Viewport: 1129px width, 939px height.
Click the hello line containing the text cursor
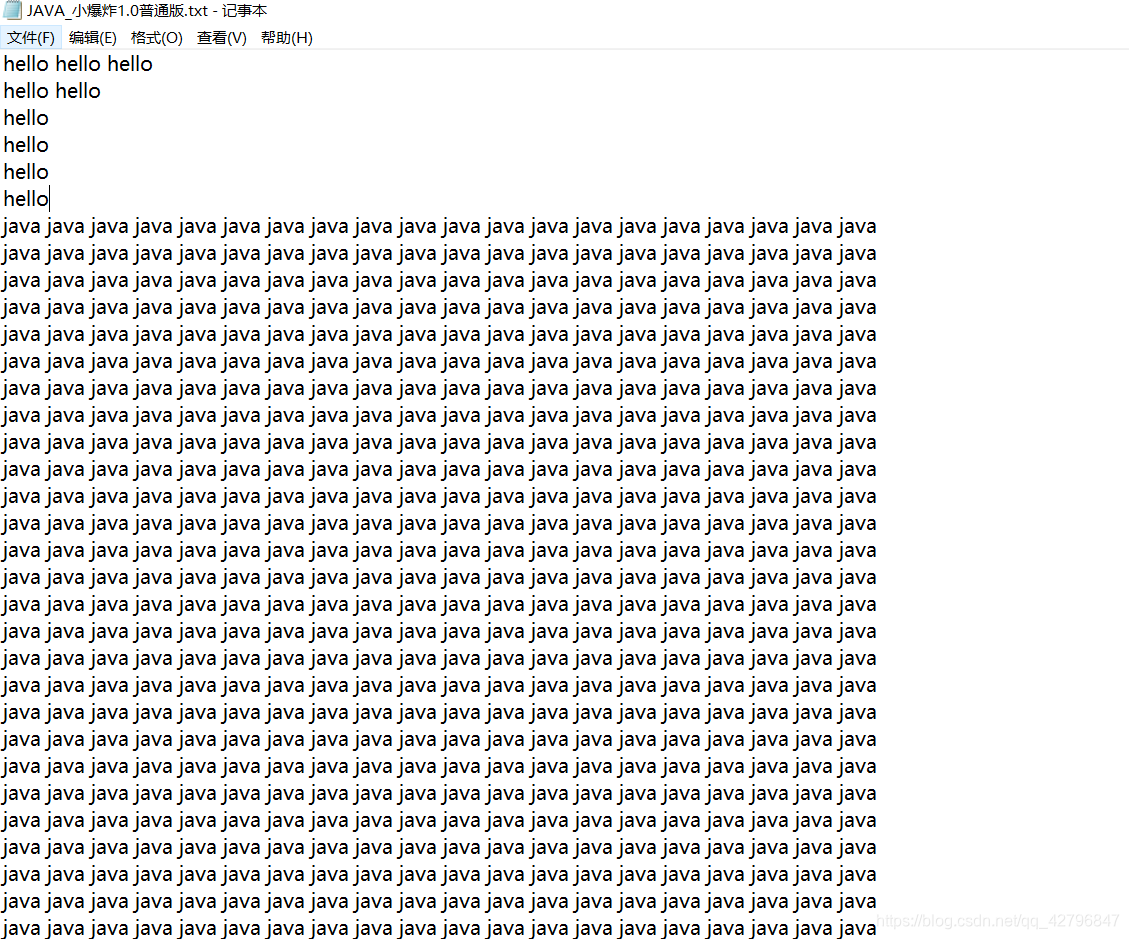[x=26, y=199]
